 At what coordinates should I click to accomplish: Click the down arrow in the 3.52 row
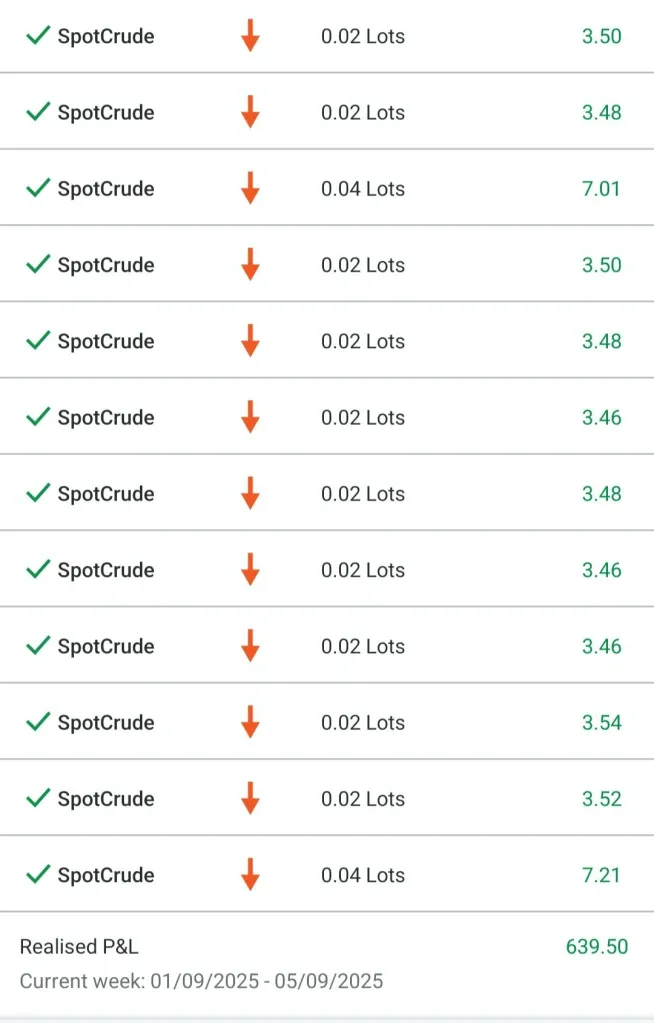[x=250, y=798]
